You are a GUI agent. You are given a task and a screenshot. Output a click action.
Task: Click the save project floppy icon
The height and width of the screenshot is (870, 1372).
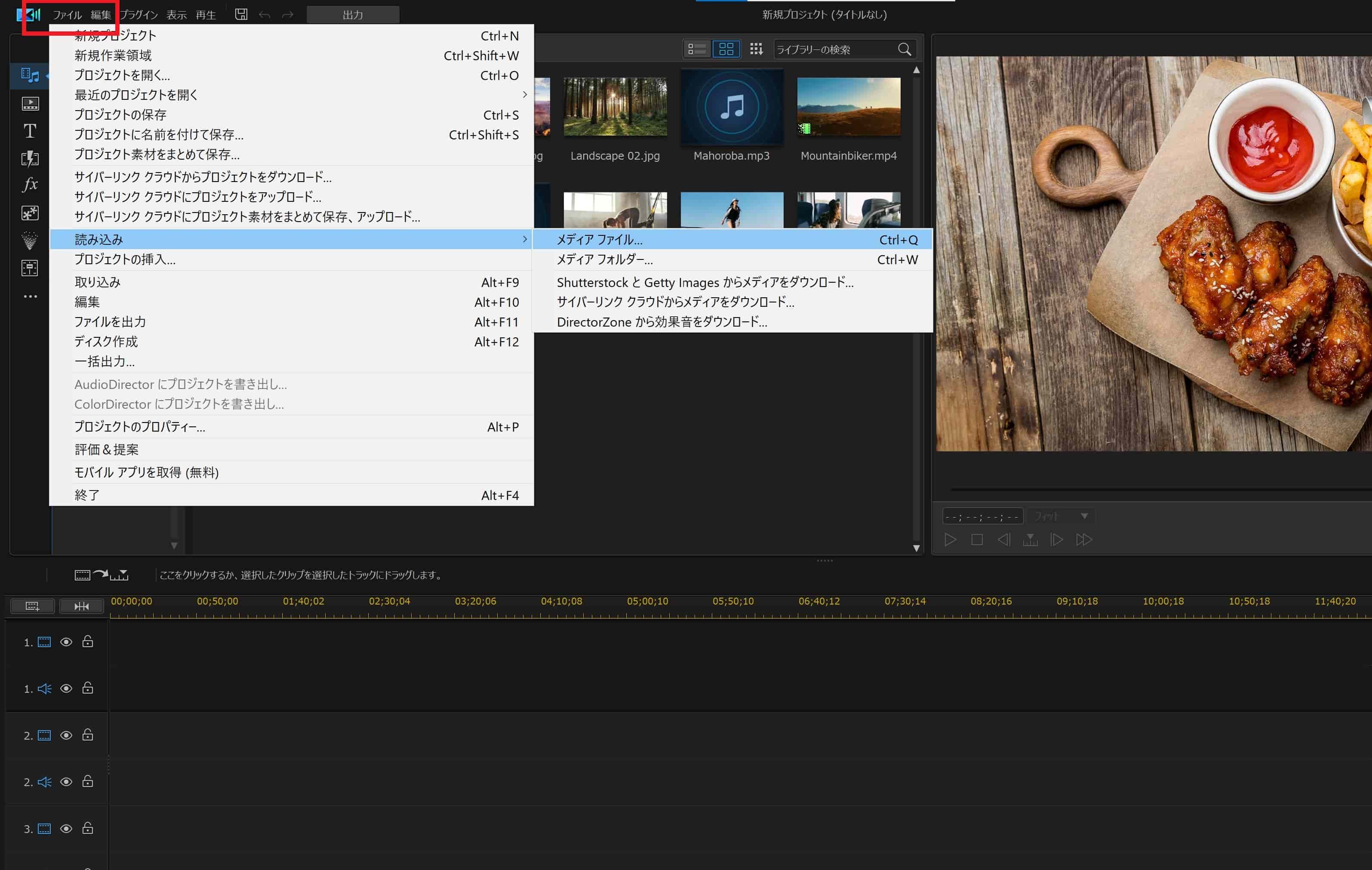[x=241, y=15]
